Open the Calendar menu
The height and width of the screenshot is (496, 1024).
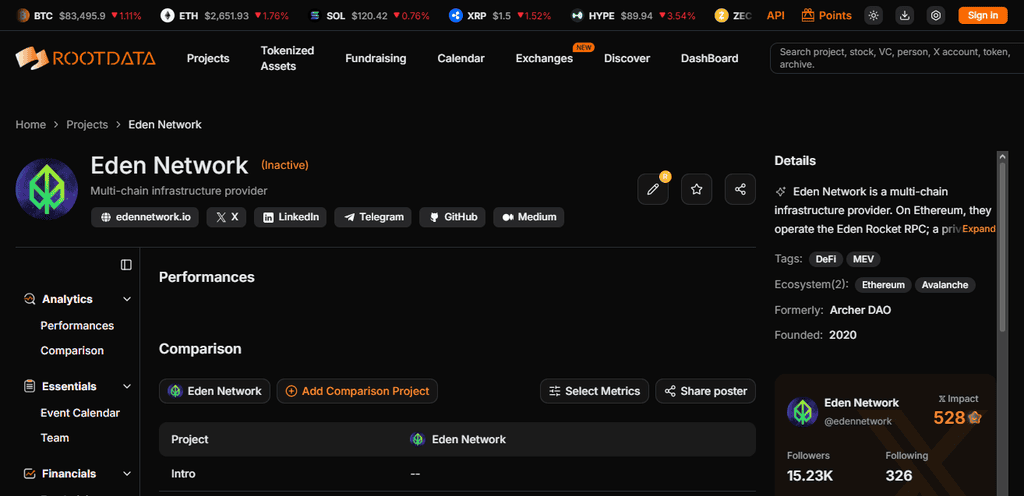pos(461,58)
